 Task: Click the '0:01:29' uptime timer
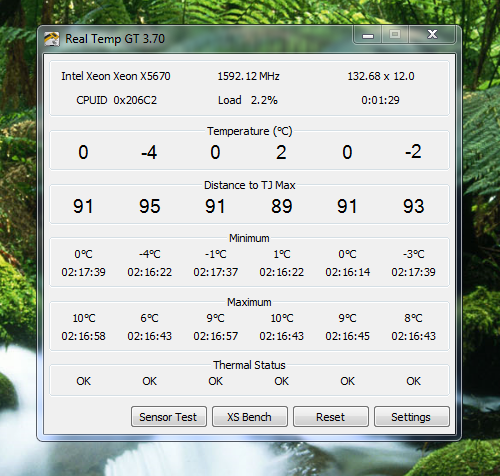380,100
